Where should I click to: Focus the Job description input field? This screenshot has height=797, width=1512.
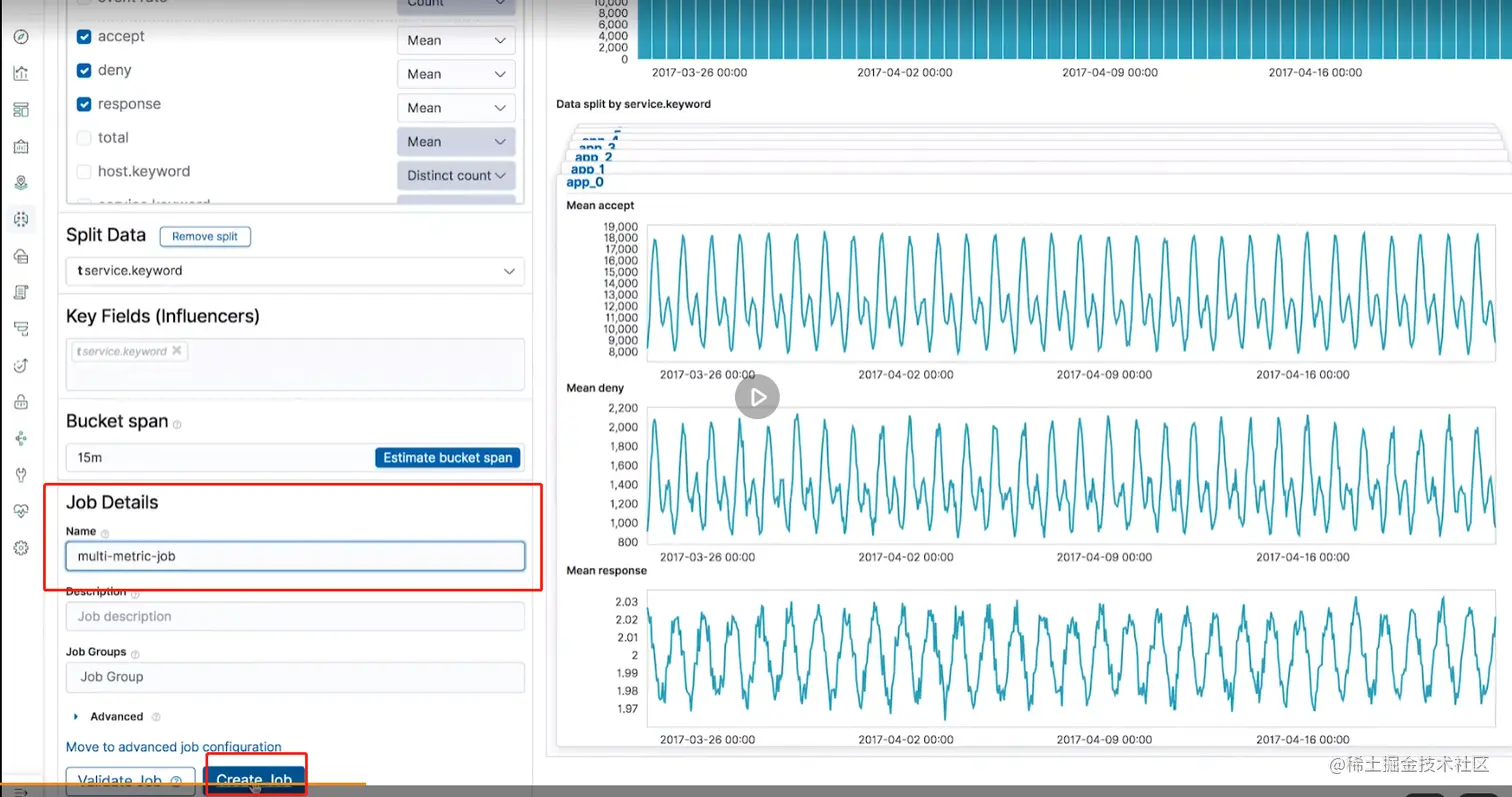click(295, 616)
